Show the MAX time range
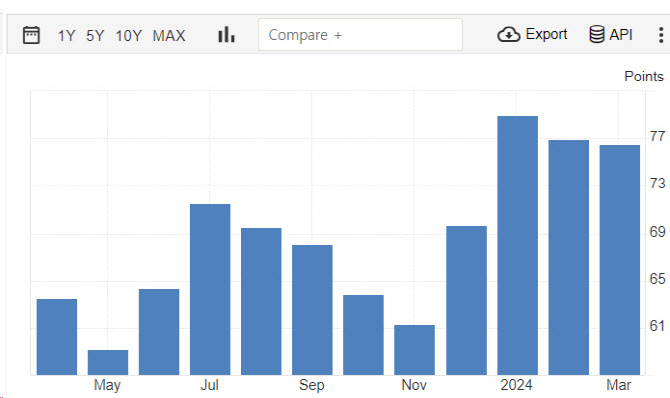 (169, 35)
